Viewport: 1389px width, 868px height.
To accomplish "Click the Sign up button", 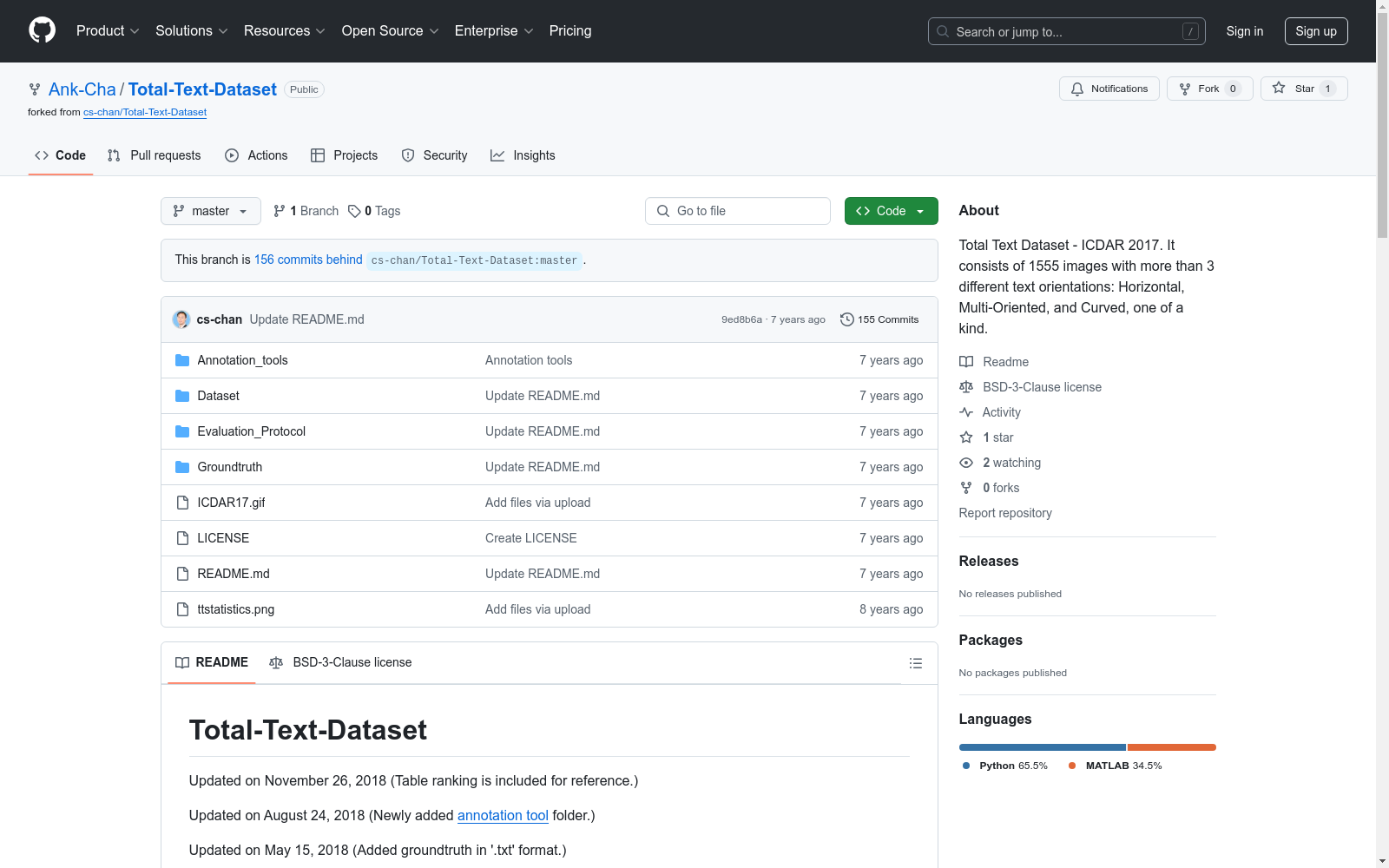I will pos(1316,31).
